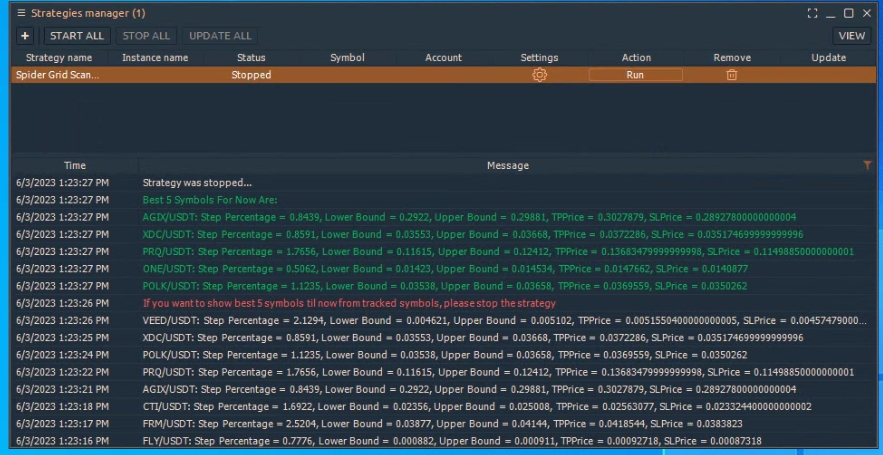Click trash icon to remove strategy
The image size is (883, 455).
(731, 75)
